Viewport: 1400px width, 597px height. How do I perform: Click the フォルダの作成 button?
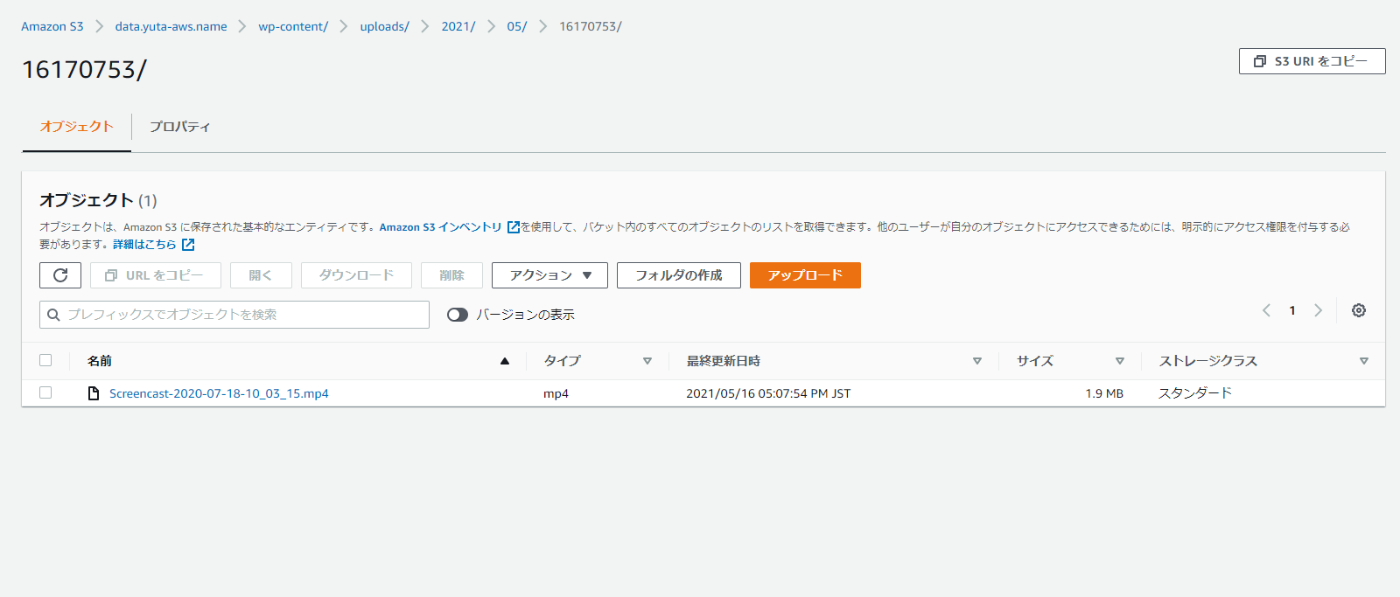679,275
